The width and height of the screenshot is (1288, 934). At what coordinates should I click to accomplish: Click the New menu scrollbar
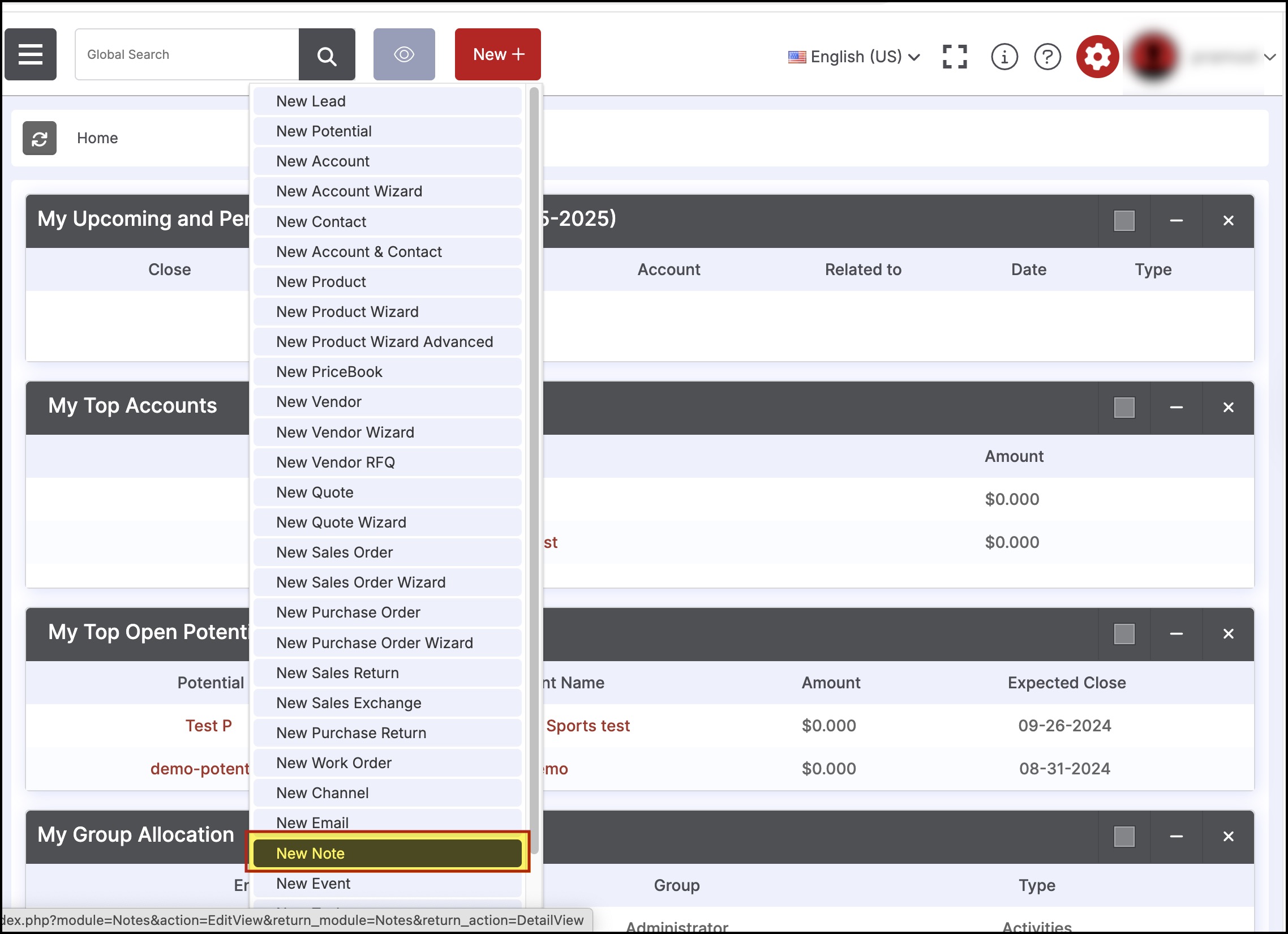[533, 470]
